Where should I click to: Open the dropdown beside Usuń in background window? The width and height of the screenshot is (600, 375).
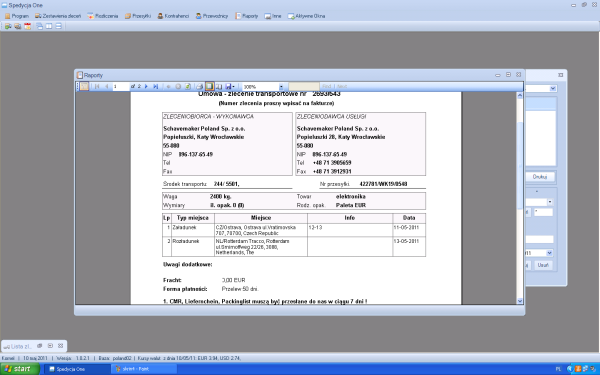pyautogui.click(x=549, y=253)
